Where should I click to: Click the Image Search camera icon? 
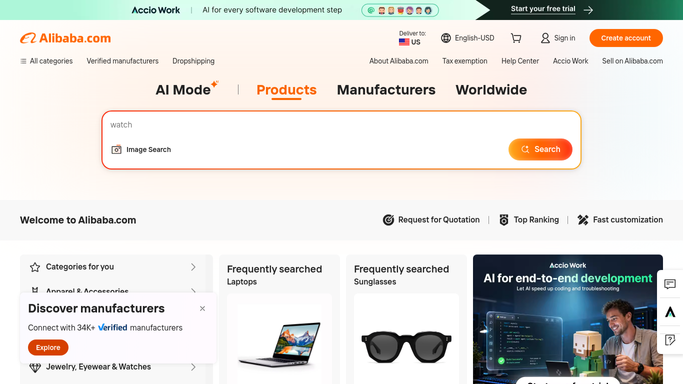tap(116, 149)
